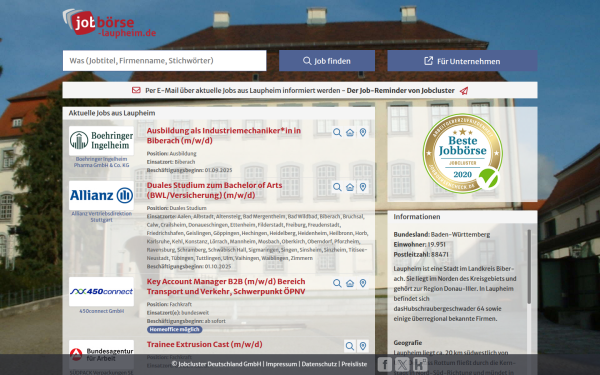
Task: Click Beschäftigungsbeginn: 01.09.2025 text
Action: coord(189,170)
